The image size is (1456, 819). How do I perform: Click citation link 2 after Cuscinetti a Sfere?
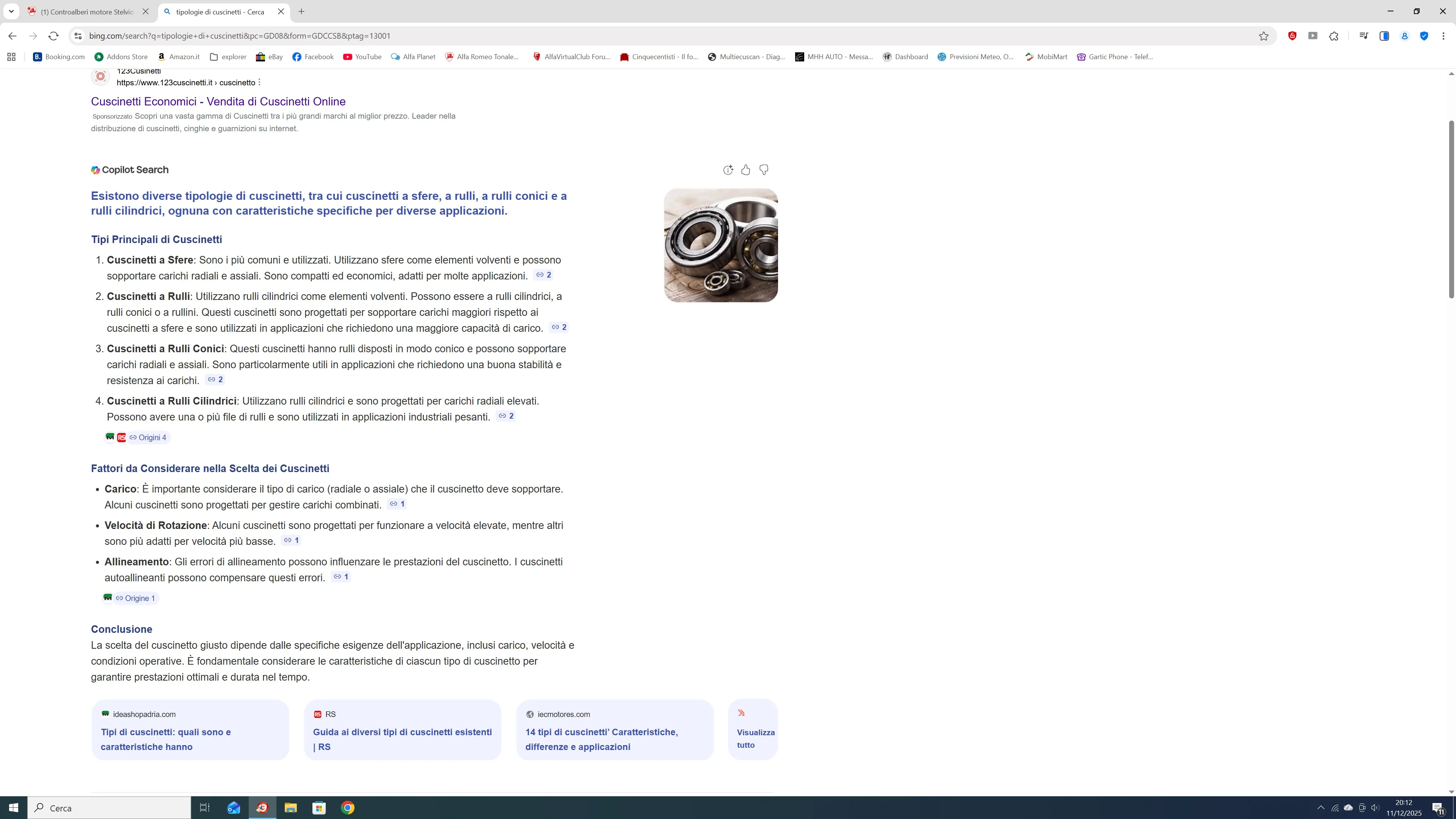pos(543,276)
